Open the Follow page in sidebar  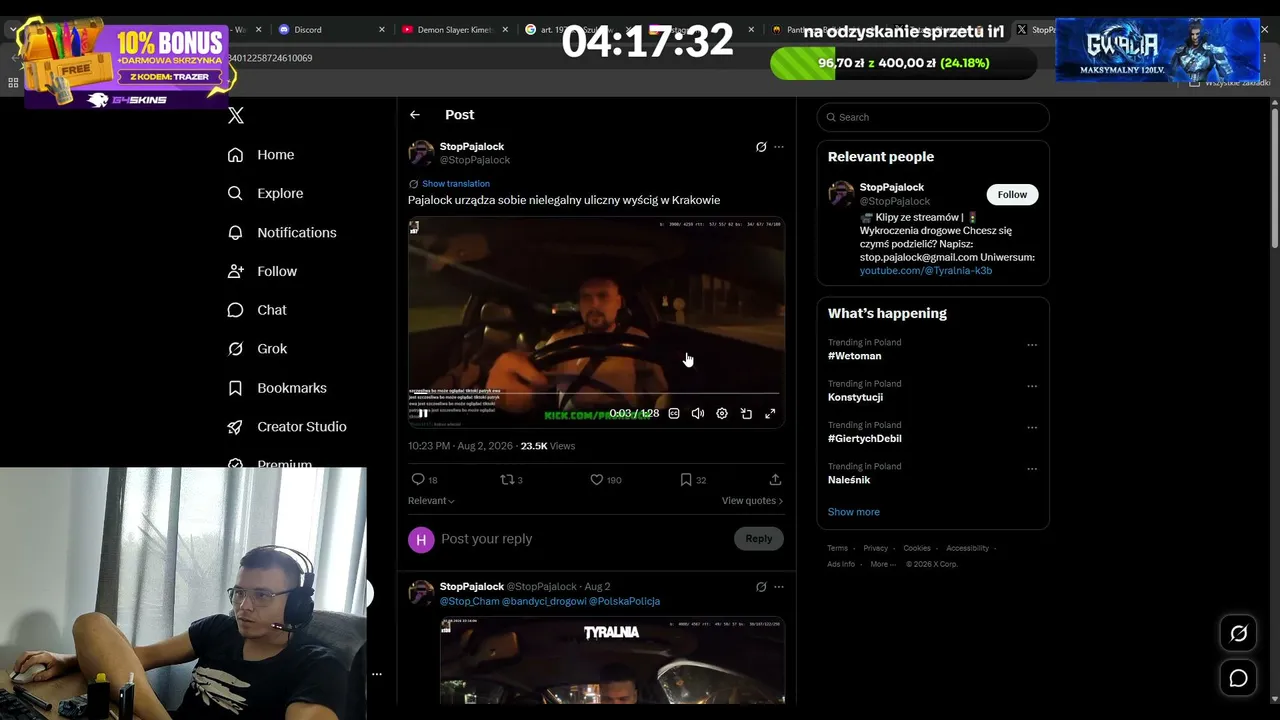point(262,271)
